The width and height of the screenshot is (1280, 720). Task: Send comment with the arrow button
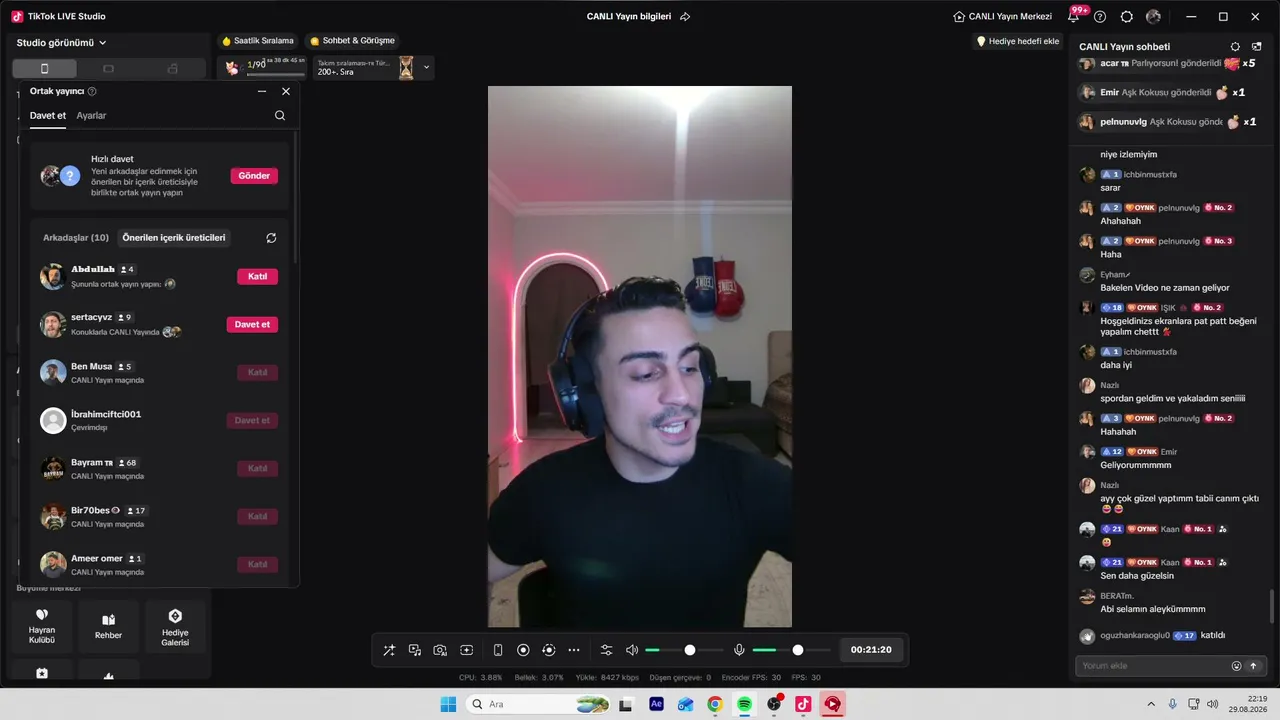coord(1253,666)
